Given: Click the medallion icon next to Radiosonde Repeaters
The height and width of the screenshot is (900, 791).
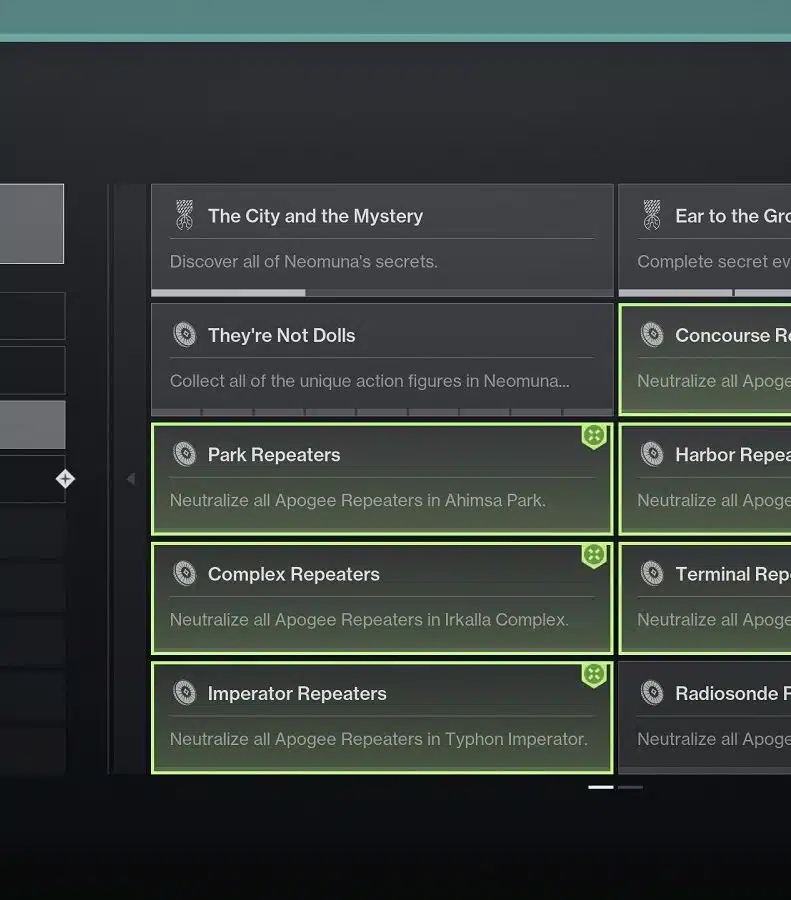Looking at the screenshot, I should 653,693.
